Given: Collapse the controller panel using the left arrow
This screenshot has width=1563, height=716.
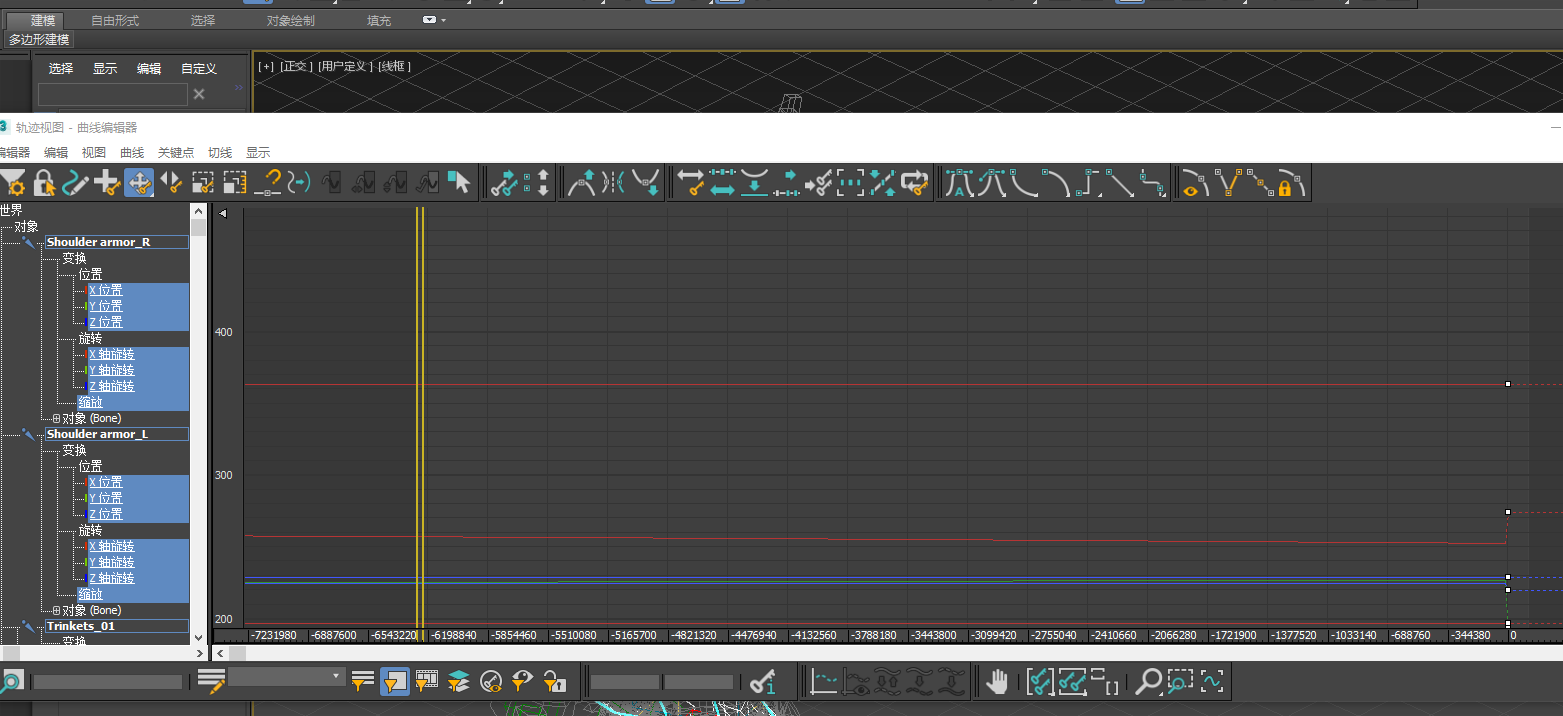Looking at the screenshot, I should click(223, 213).
